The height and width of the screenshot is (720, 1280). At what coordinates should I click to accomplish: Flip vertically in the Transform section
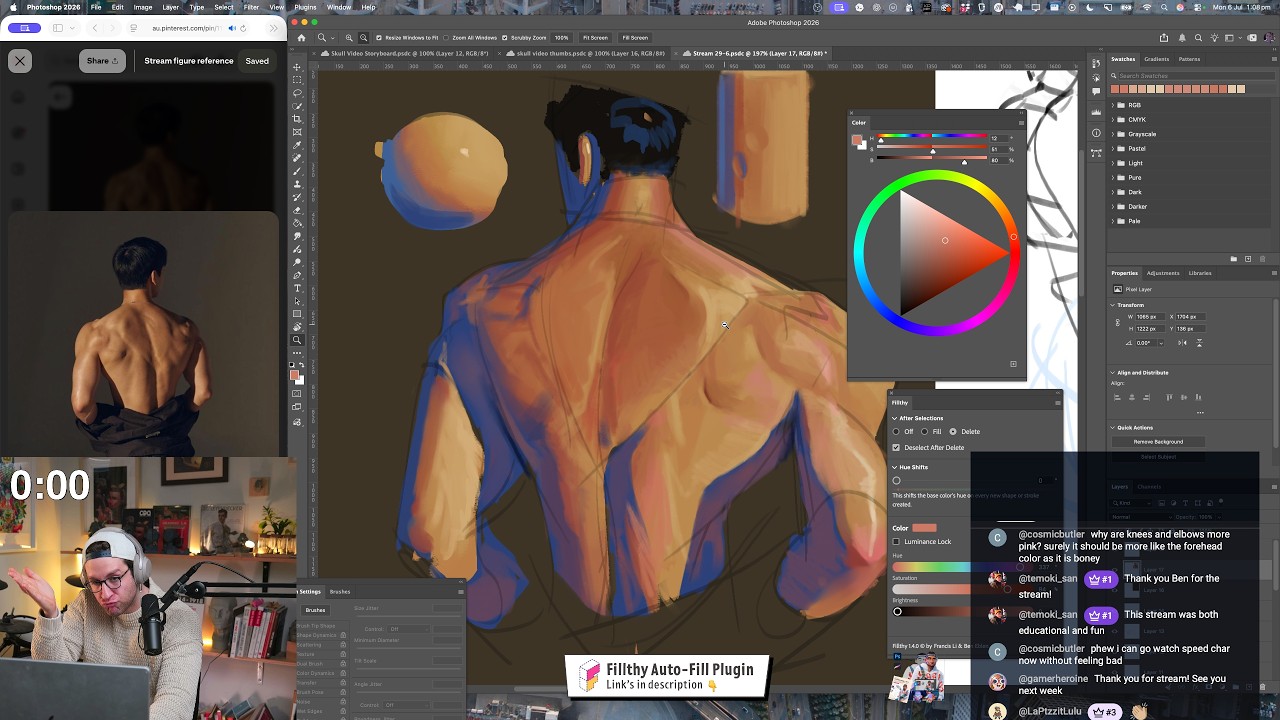pyautogui.click(x=1199, y=343)
